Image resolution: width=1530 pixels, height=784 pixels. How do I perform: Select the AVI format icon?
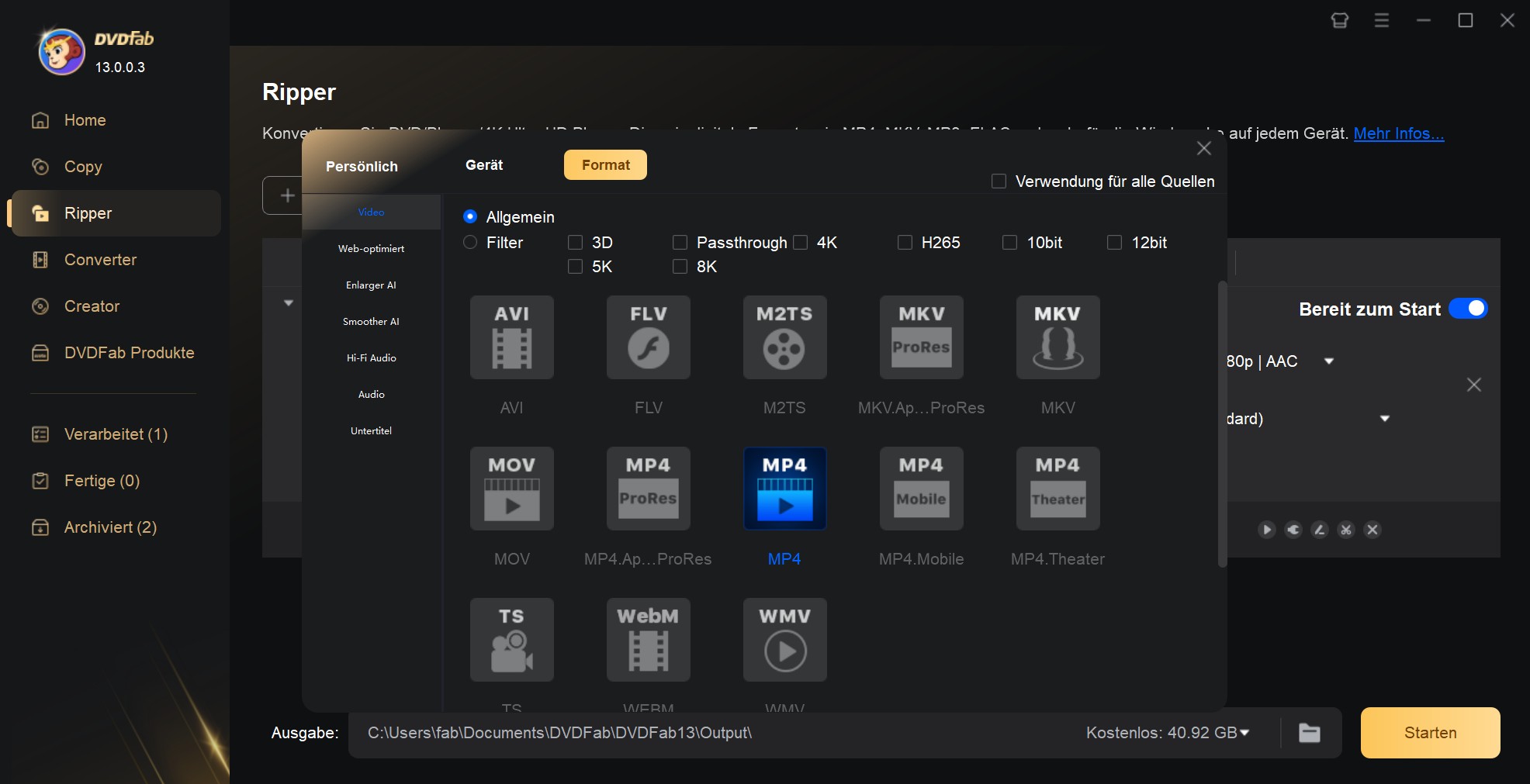512,337
